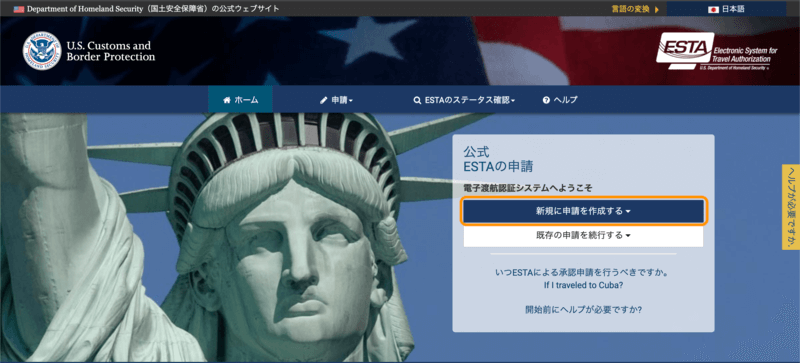Click the yellow ヘルプが必要ですか side tab
Viewport: 800px width, 363px height.
tap(791, 206)
